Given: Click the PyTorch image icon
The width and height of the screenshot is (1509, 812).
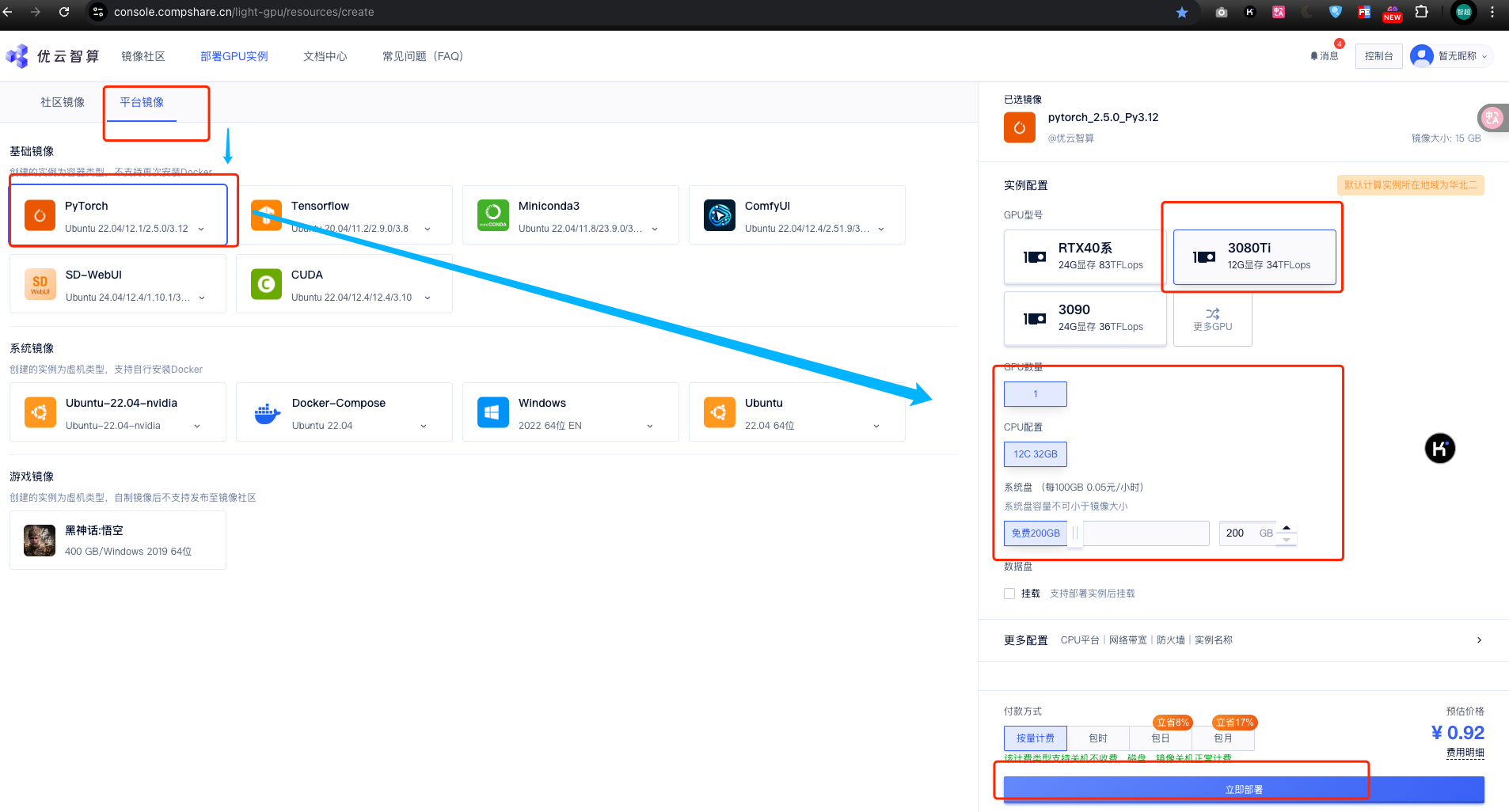Looking at the screenshot, I should click(x=40, y=215).
